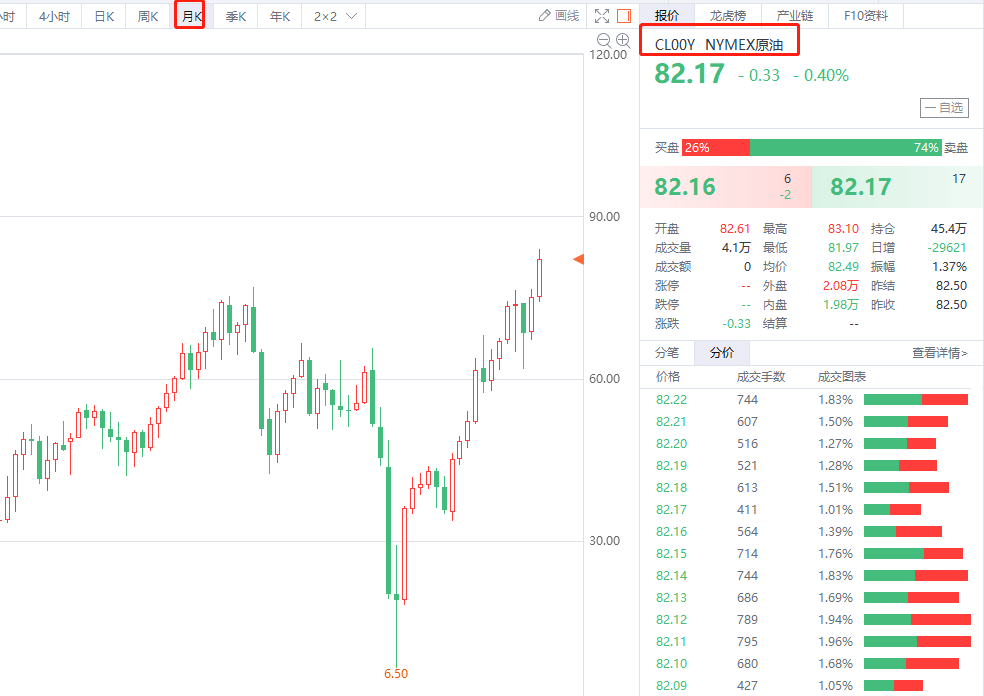
Task: Click the 买盘/卖盘 ratio bar
Action: tap(811, 147)
